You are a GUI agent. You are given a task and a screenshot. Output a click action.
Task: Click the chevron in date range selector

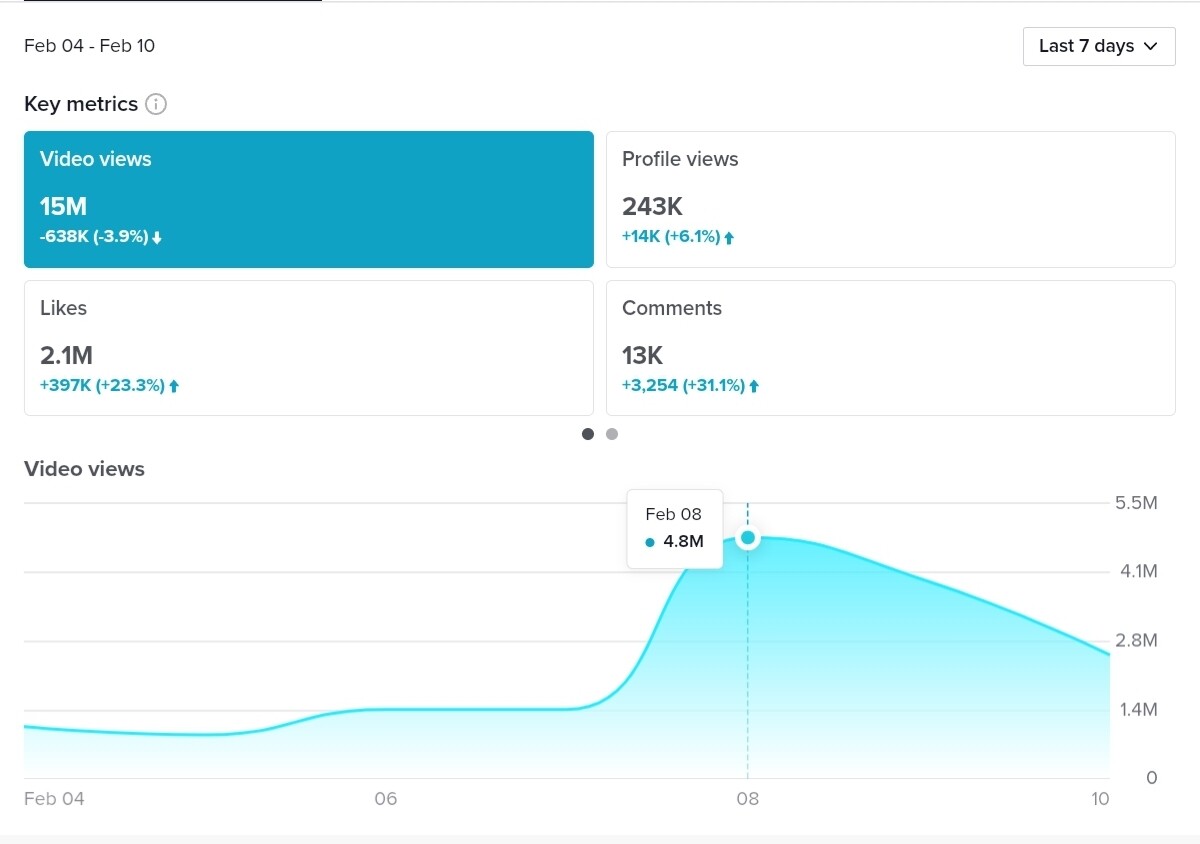(x=1150, y=46)
